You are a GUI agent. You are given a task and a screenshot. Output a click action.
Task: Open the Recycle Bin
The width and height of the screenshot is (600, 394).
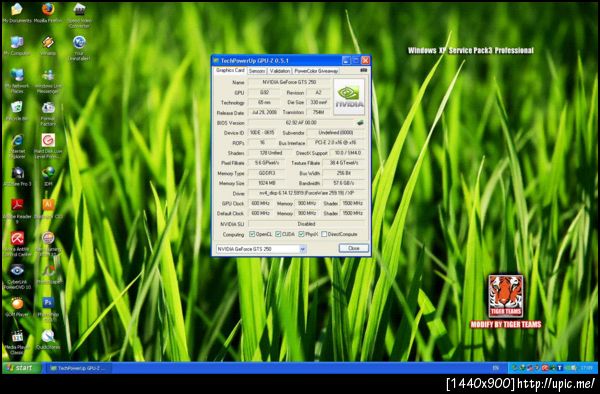17,112
